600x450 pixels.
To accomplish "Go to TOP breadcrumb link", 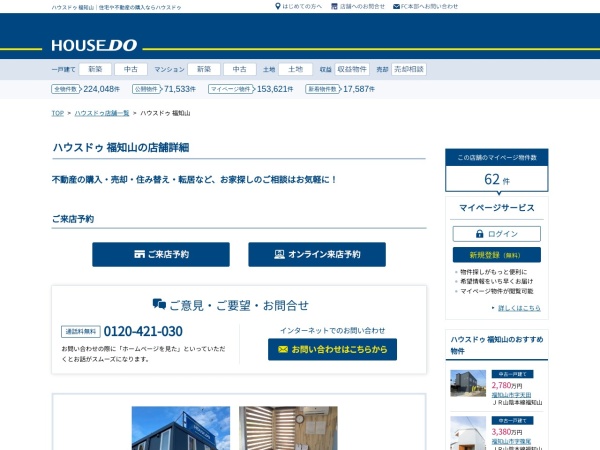I will [x=58, y=113].
